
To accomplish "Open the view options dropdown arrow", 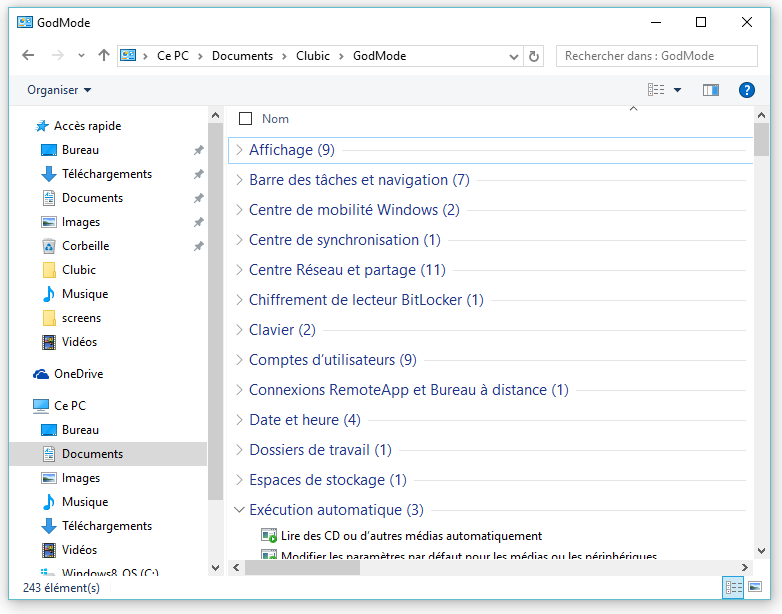I will pyautogui.click(x=677, y=90).
